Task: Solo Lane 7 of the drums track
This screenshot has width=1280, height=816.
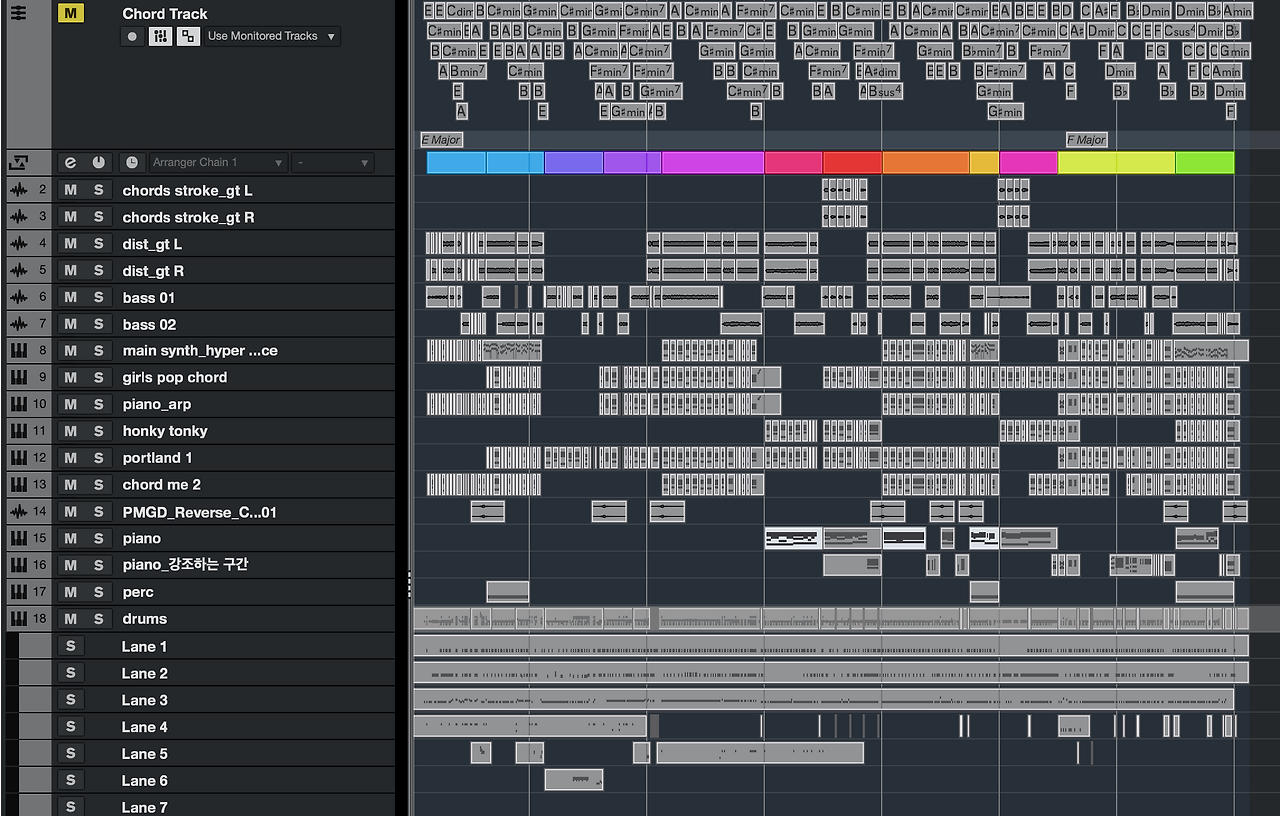Action: [x=70, y=807]
